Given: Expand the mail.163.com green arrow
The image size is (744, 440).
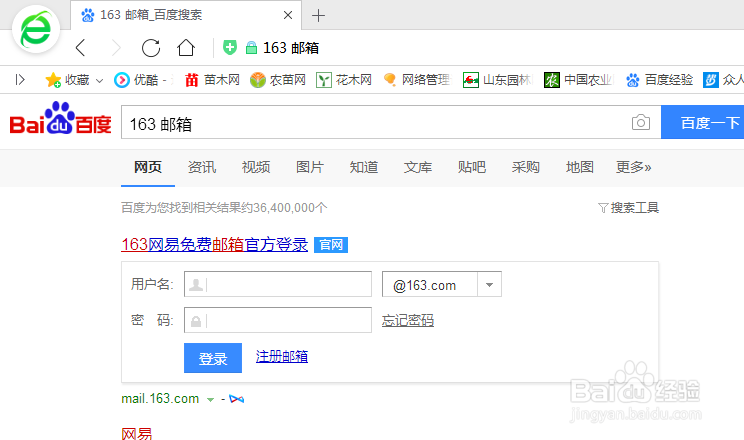Looking at the screenshot, I should point(210,400).
